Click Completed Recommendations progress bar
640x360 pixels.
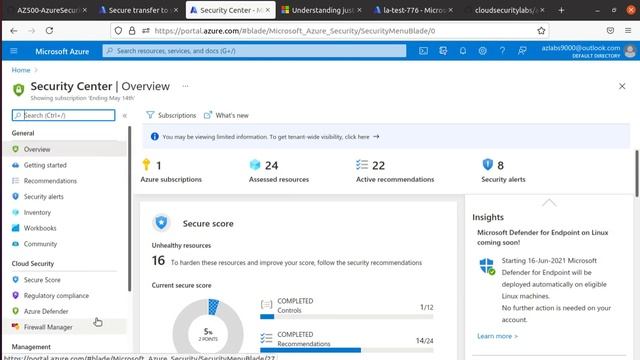point(347,350)
